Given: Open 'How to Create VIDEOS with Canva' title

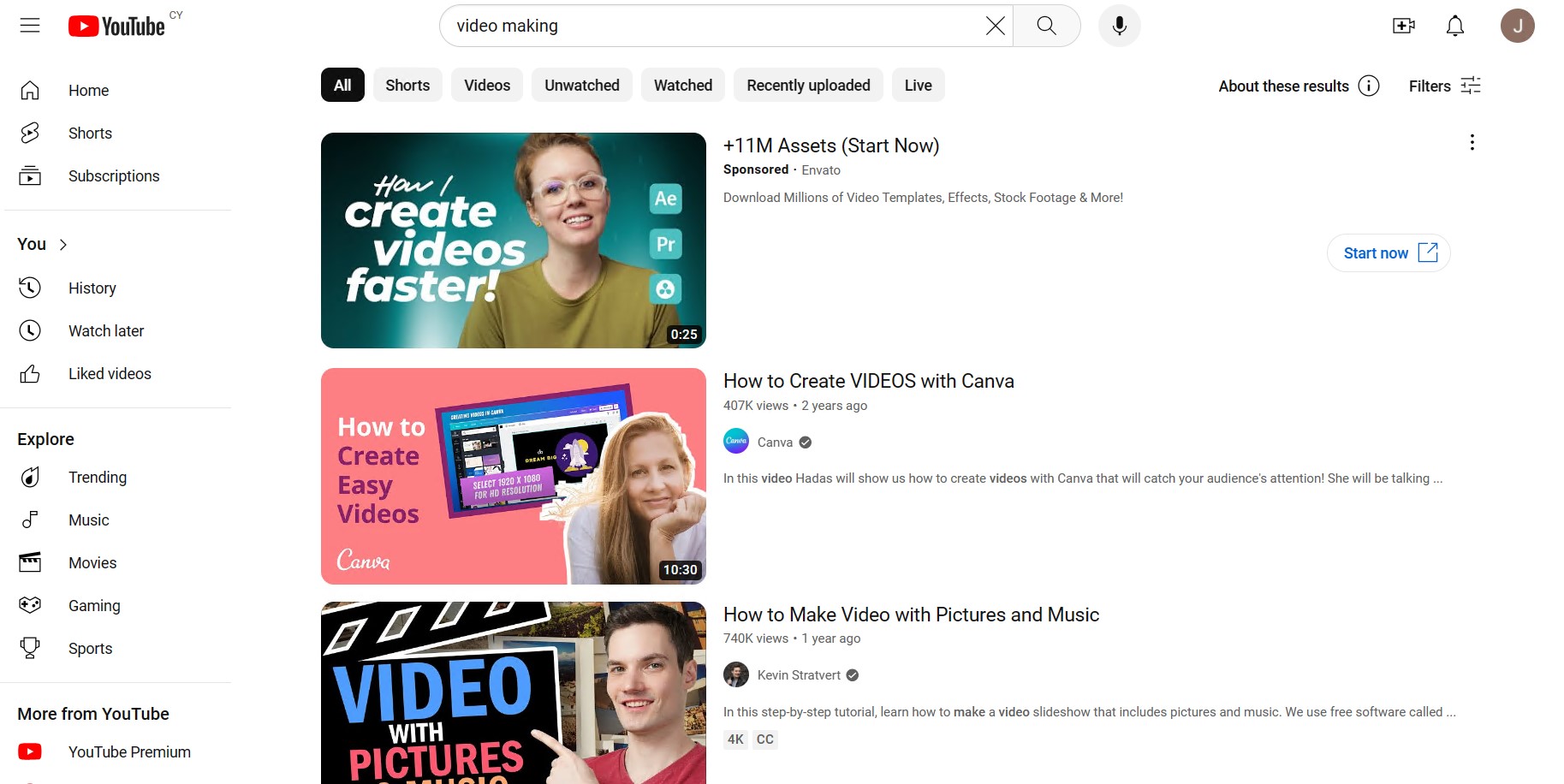Looking at the screenshot, I should (869, 381).
